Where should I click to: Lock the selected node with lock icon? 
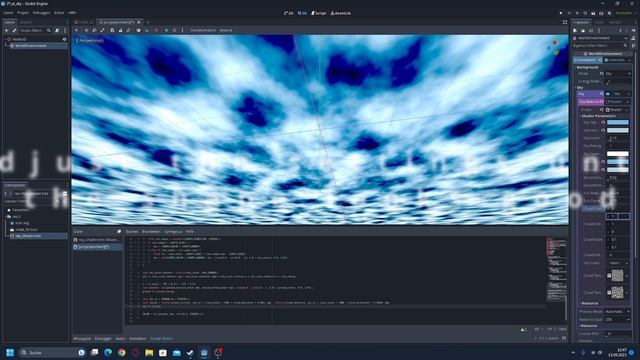(120, 30)
